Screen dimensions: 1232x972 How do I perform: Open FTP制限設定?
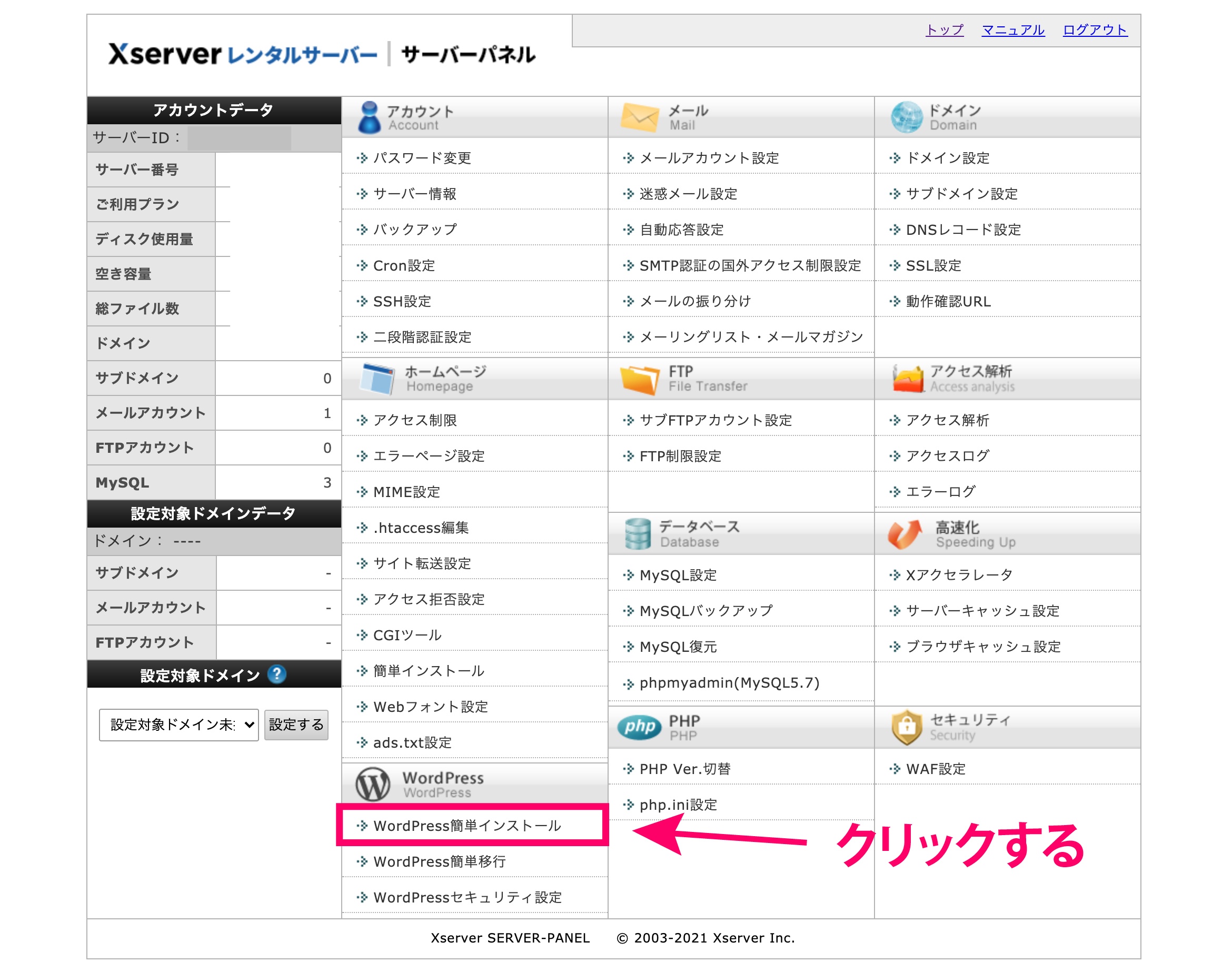click(x=680, y=456)
